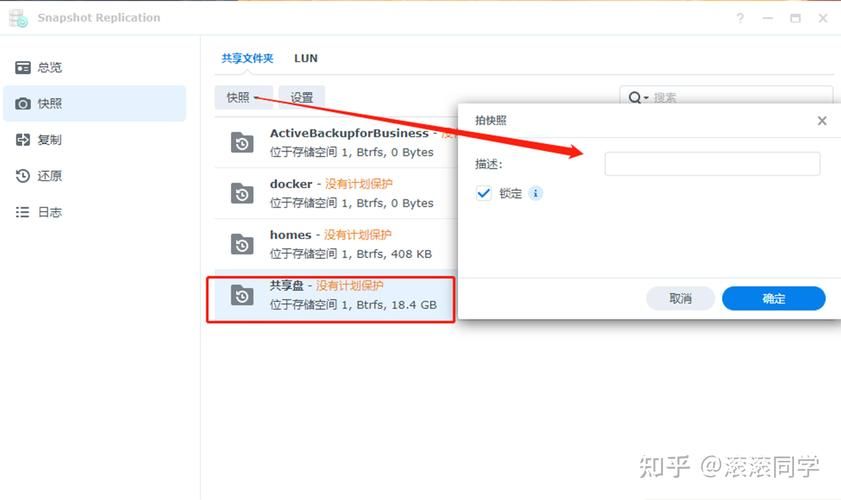
Task: Click the 复制 replication icon
Action: point(23,139)
